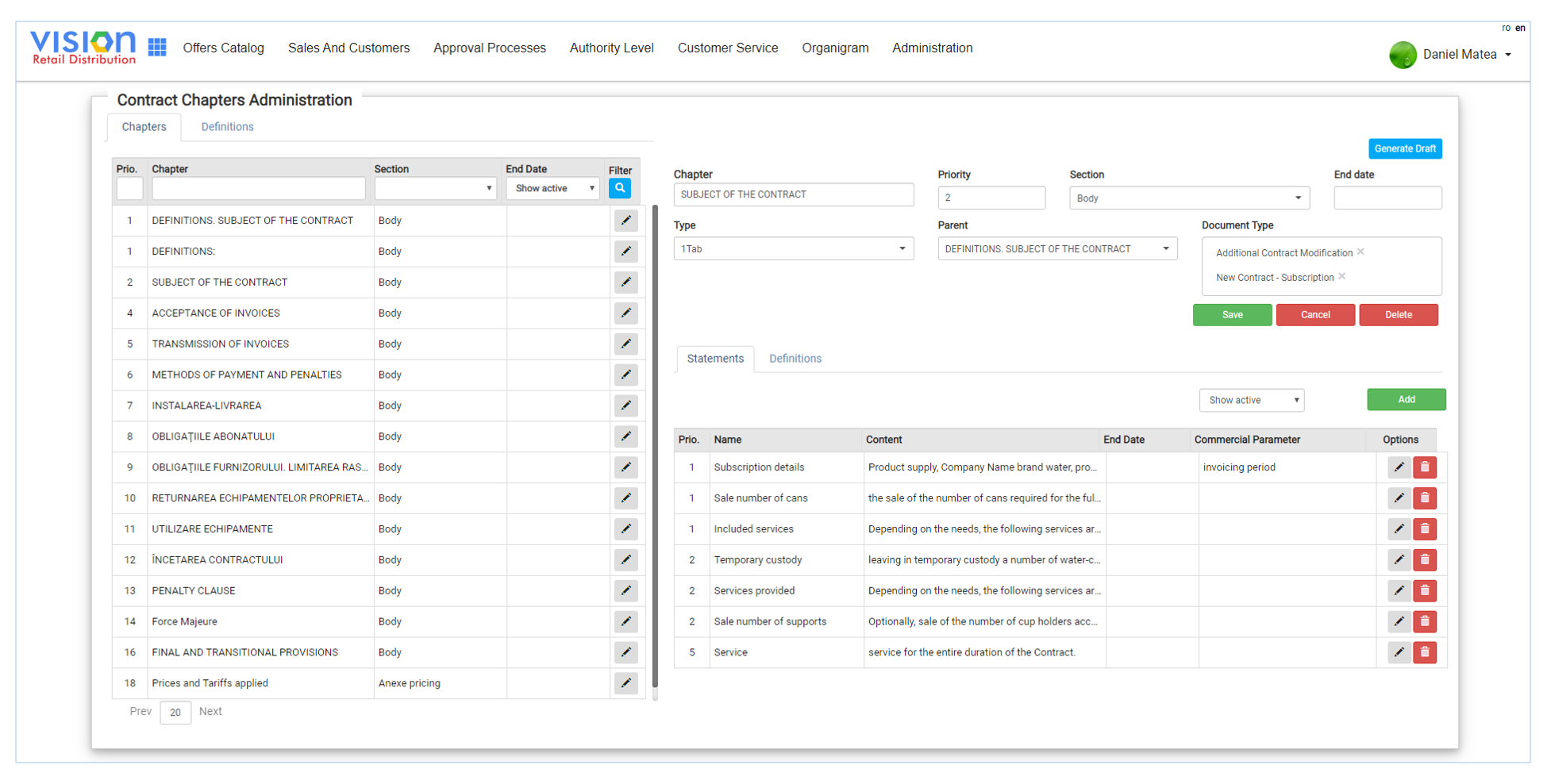Switch language to en

(x=1520, y=28)
